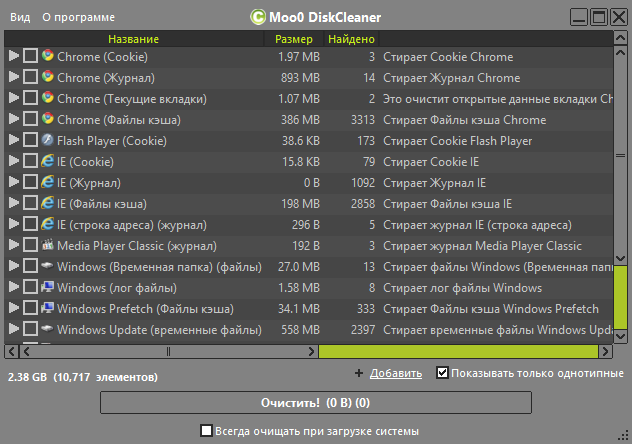The width and height of the screenshot is (633, 445).
Task: Click the Moo0 DiskCleaner logo icon
Action: click(258, 17)
